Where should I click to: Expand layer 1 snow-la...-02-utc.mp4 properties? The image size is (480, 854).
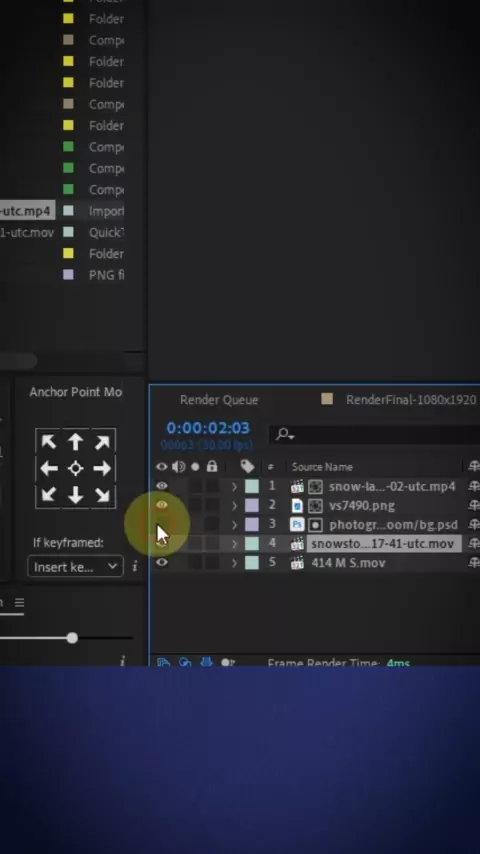click(x=234, y=486)
